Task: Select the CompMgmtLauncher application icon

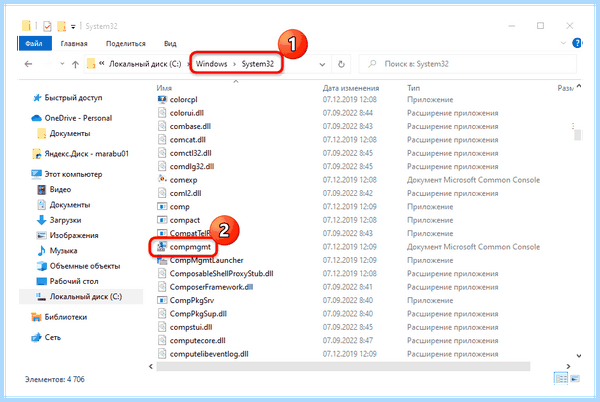Action: tap(162, 260)
